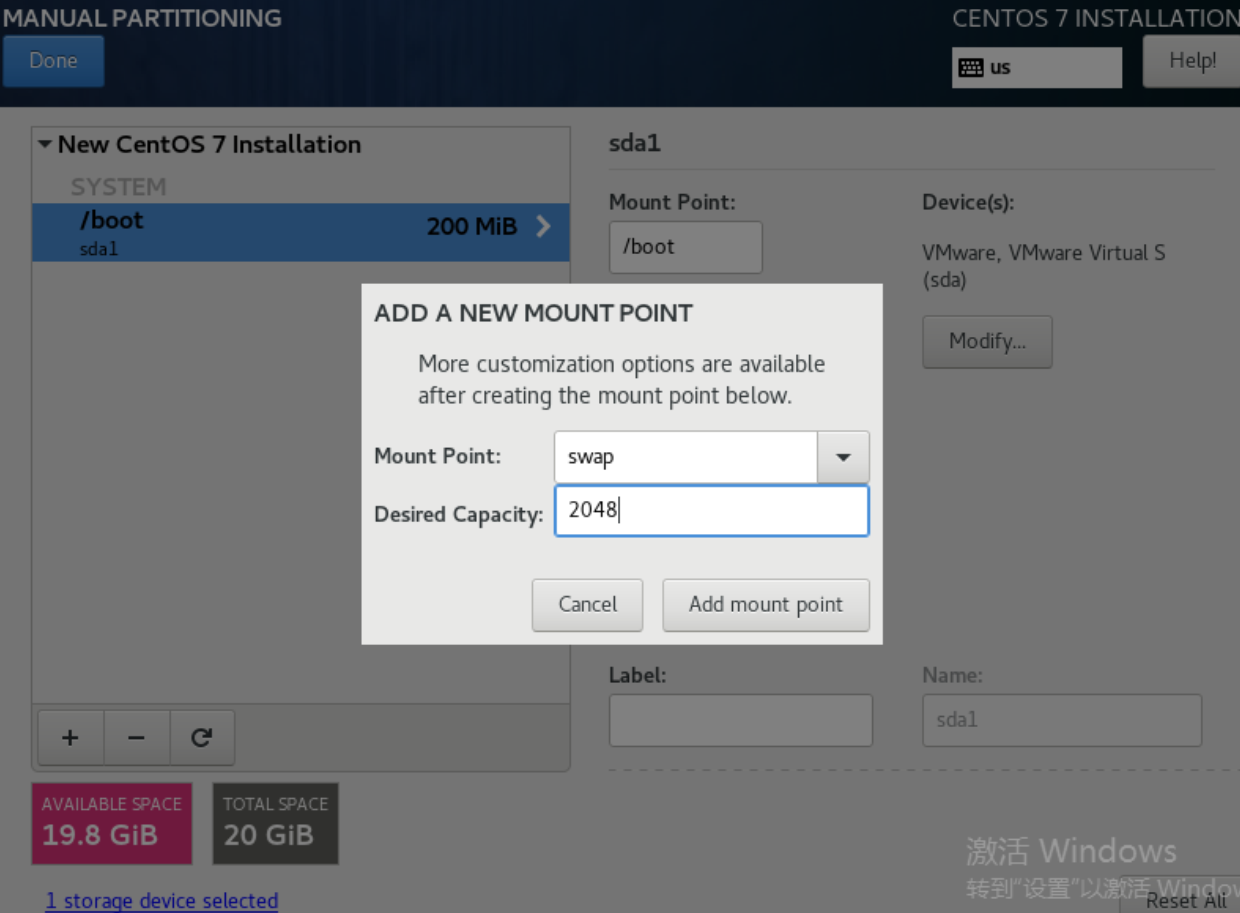Screen dimensions: 1240x913
Task: Click the minus icon to remove partition
Action: 137,738
